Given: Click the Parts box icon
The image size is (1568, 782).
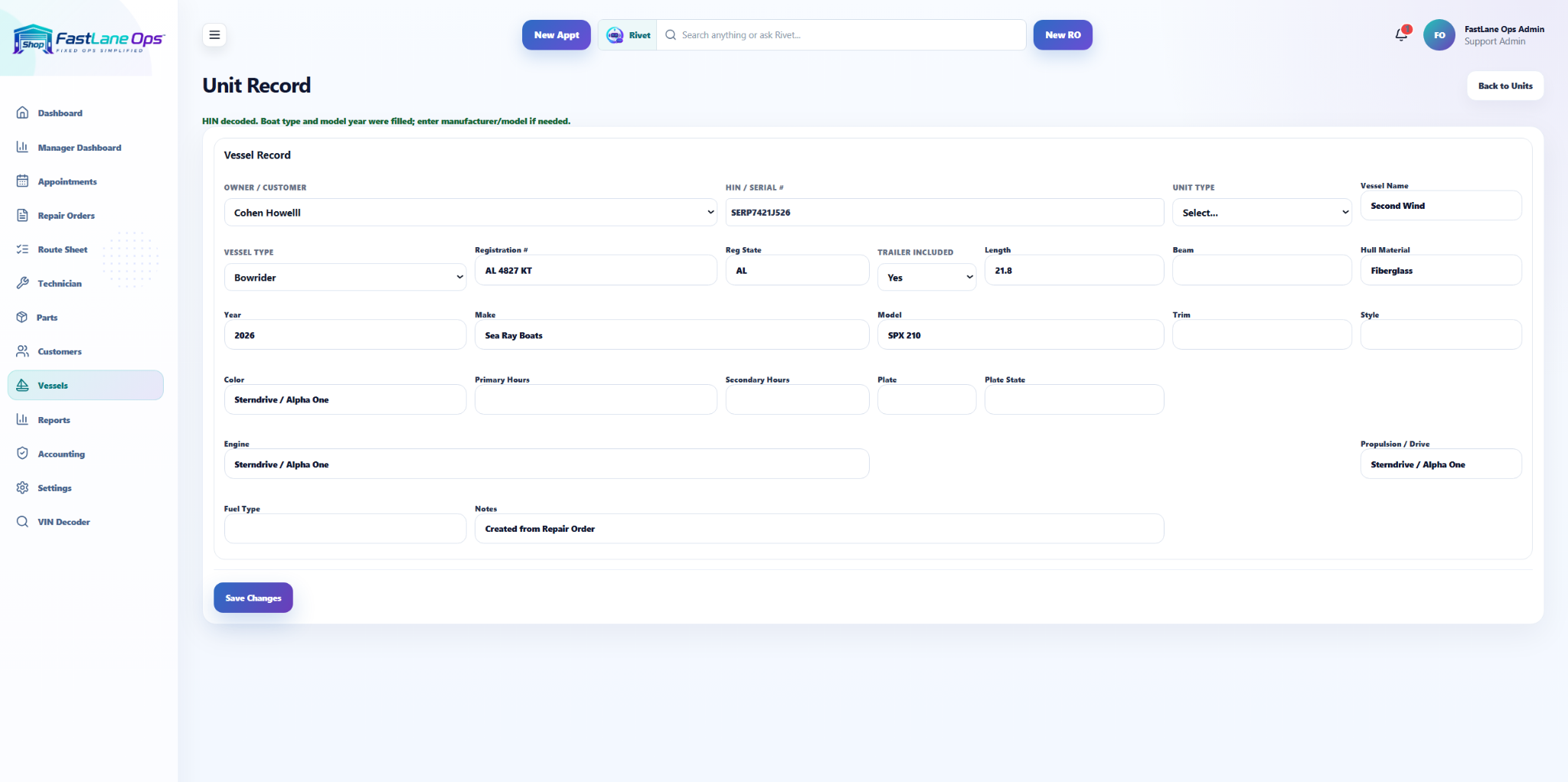Looking at the screenshot, I should [22, 317].
